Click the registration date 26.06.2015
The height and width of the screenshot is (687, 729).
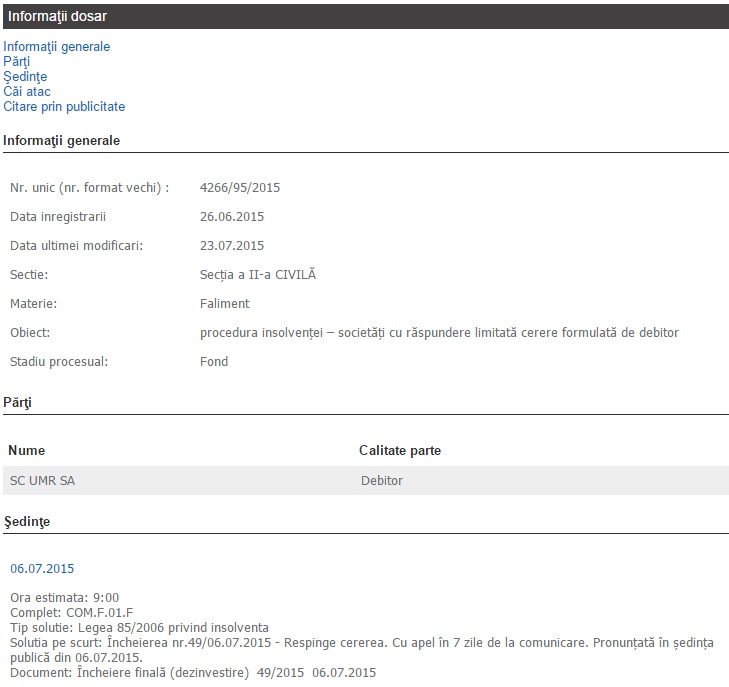[x=232, y=216]
